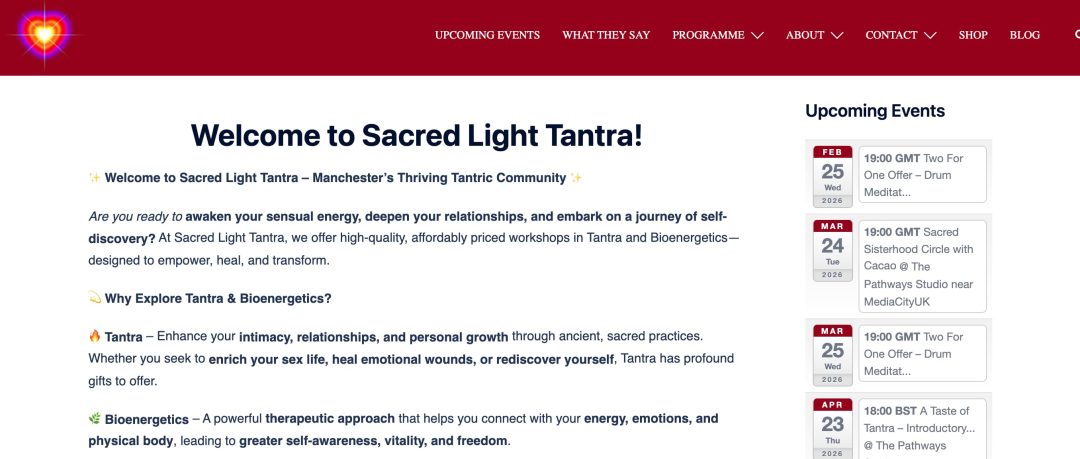
Task: Open the Feb 25 Drum Meditation event
Action: (922, 174)
